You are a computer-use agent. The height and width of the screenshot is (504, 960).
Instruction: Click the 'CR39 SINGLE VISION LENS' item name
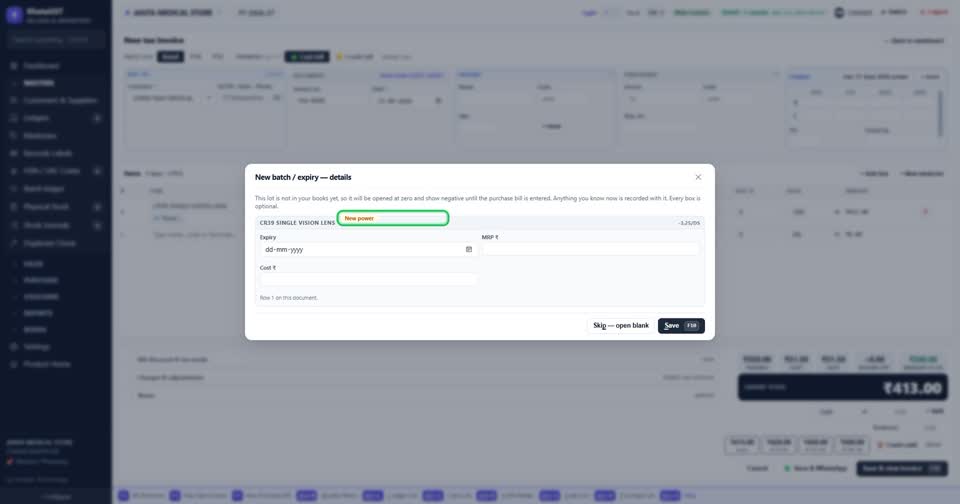click(x=297, y=223)
